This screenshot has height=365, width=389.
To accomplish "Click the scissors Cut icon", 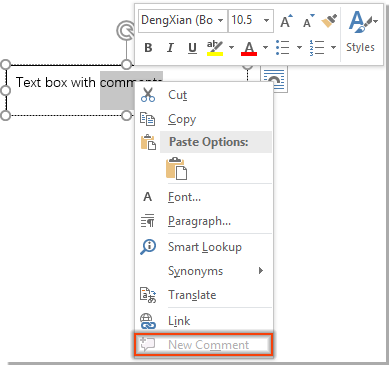I will 148,95.
